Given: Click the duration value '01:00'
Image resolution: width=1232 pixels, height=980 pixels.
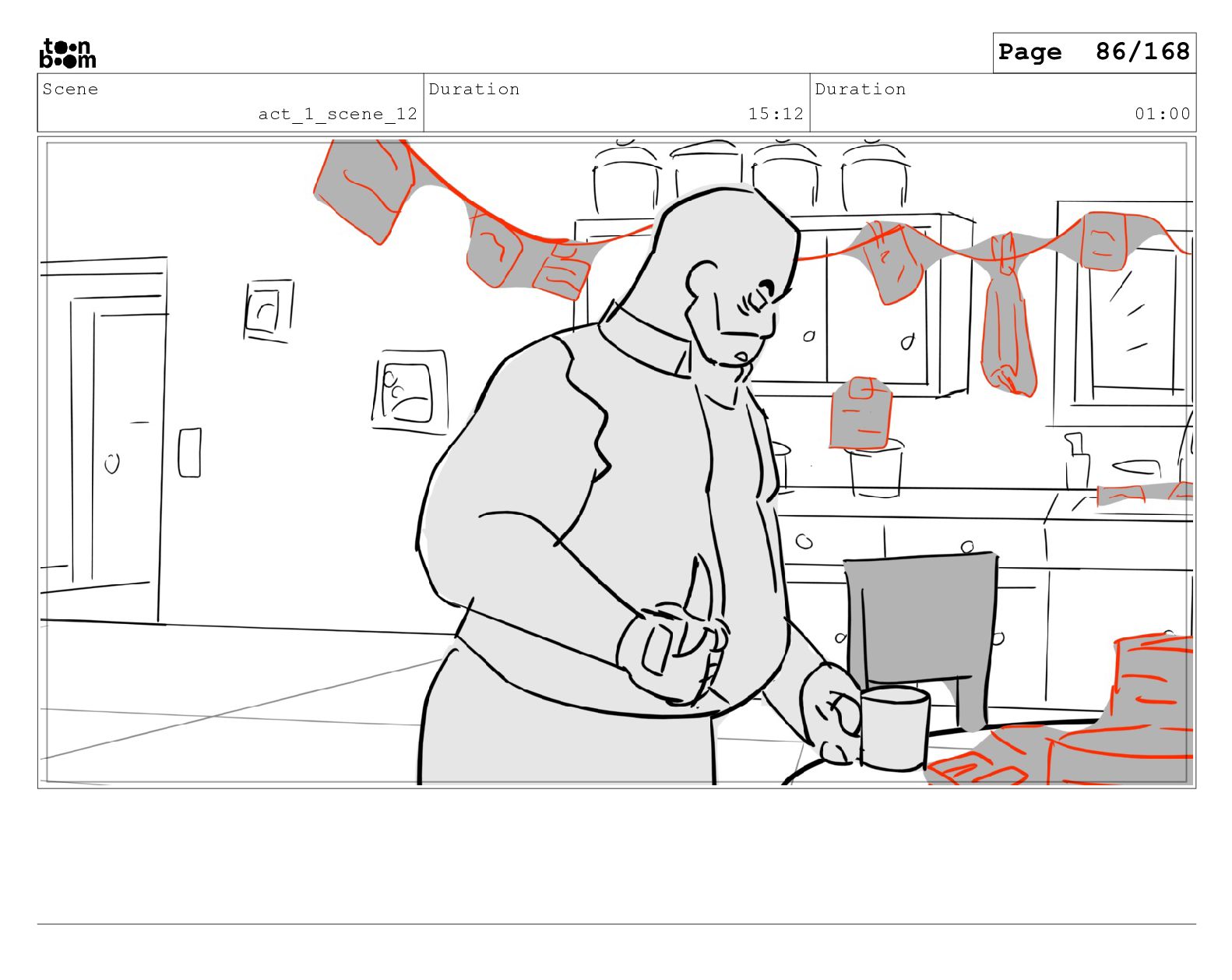Looking at the screenshot, I should click(1162, 114).
